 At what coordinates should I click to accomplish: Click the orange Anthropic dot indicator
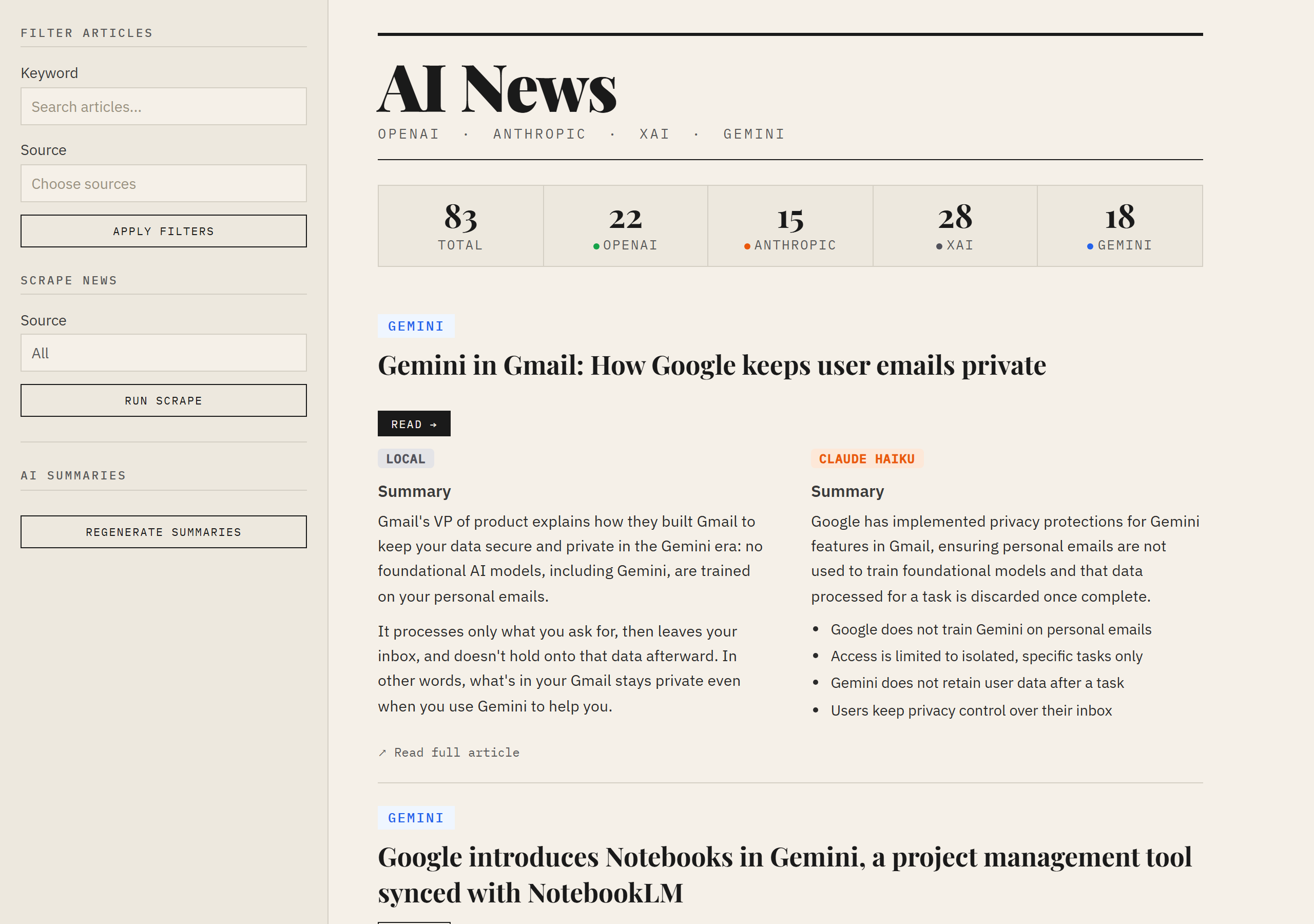coord(747,246)
